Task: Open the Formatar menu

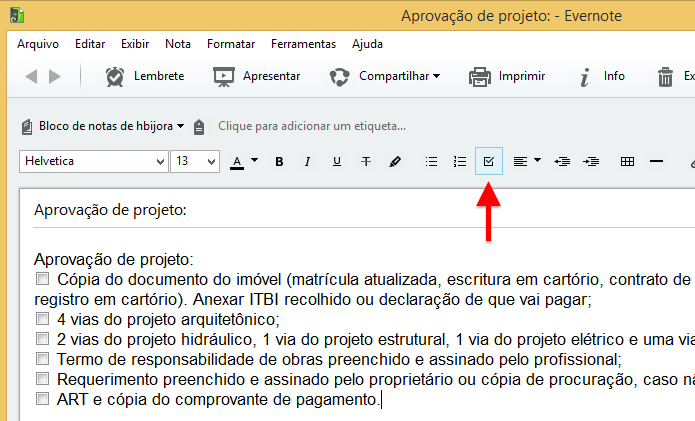Action: [231, 44]
